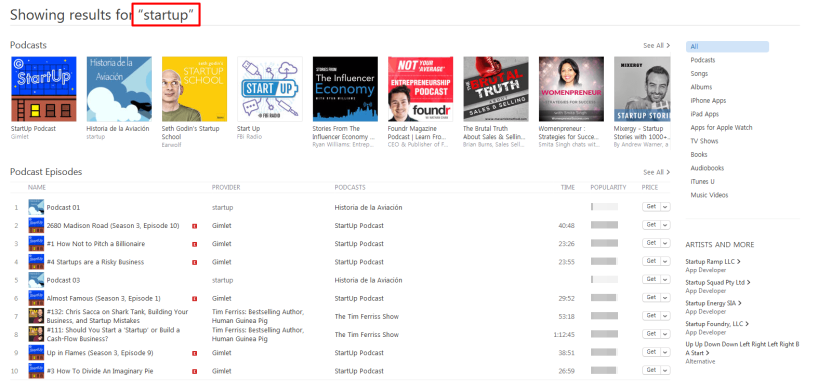Image resolution: width=831 pixels, height=391 pixels.
Task: Open Get dropdown arrow for episode #132 Chris Sacca
Action: coord(665,315)
